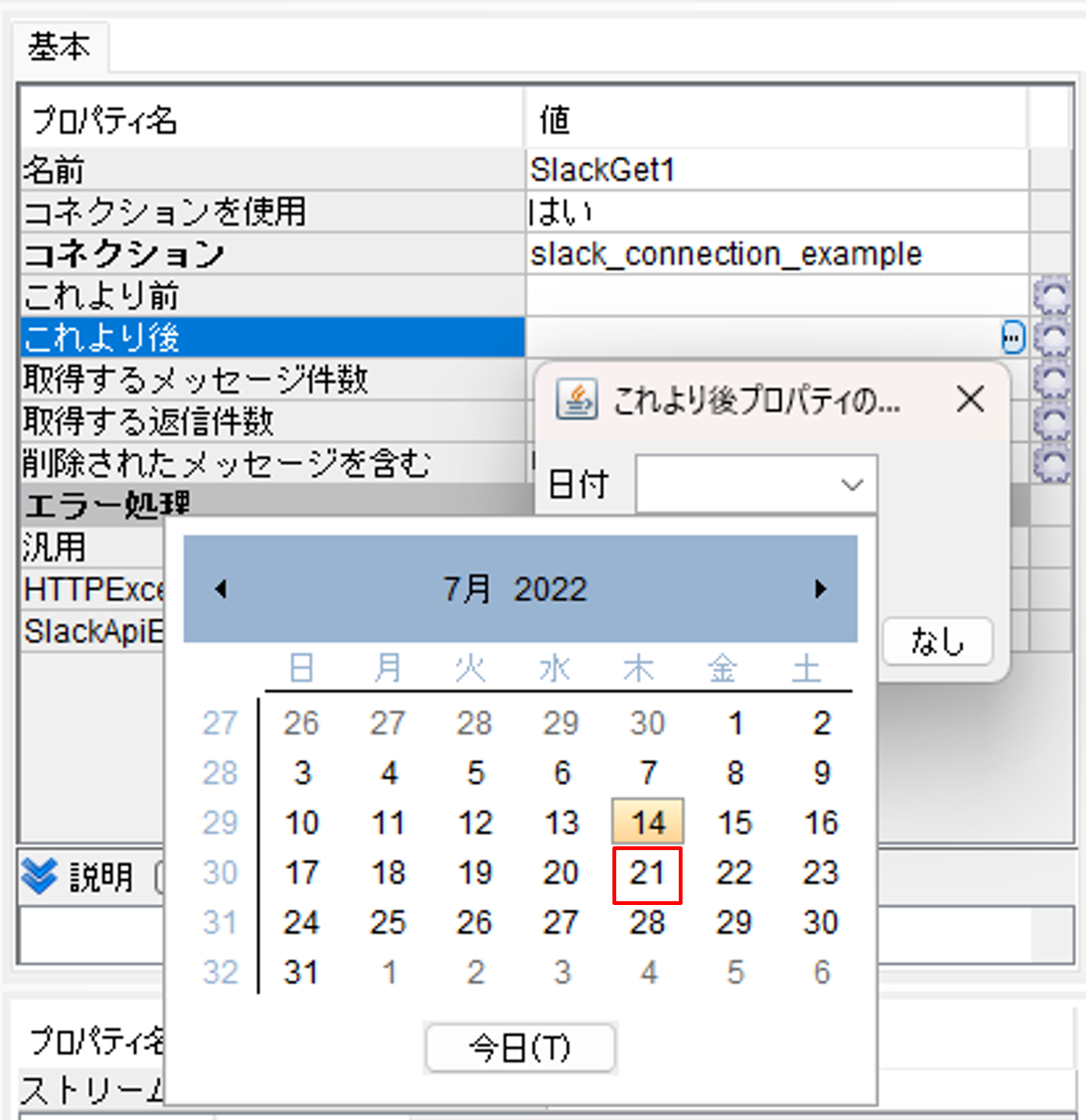Open the ellipsis editor button for これより後
This screenshot has width=1086, height=1120.
pos(1013,337)
